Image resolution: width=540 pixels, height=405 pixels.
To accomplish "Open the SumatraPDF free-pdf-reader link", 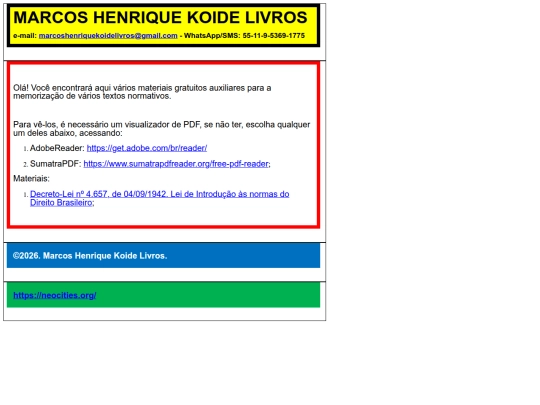I will 176,164.
